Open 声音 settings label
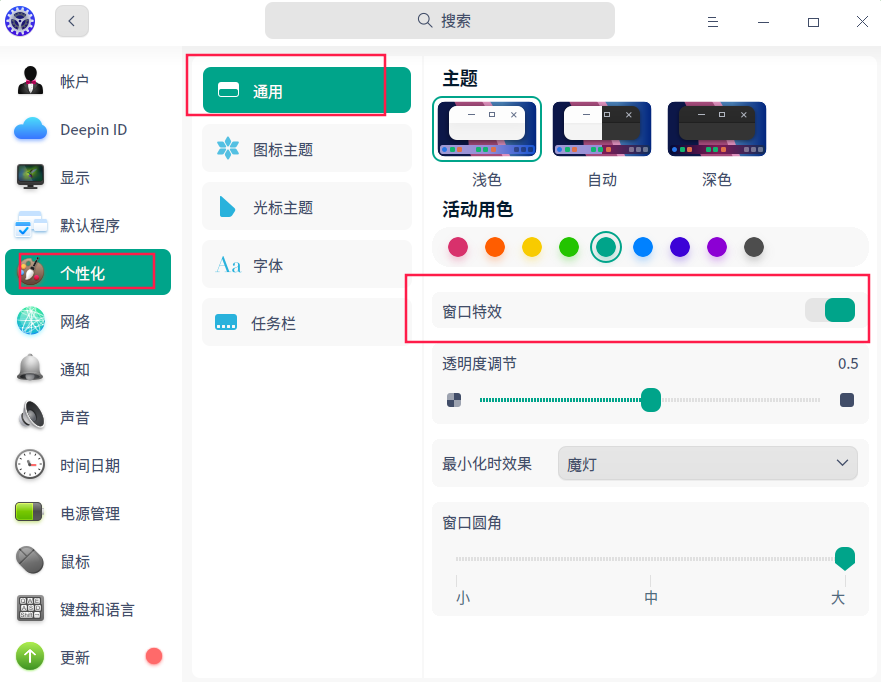881x682 pixels. click(x=75, y=417)
